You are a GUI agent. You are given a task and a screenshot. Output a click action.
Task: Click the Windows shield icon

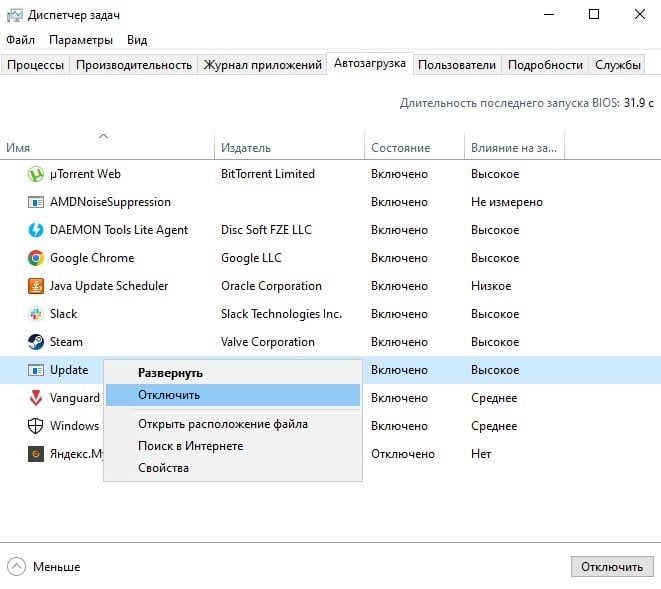pos(35,426)
